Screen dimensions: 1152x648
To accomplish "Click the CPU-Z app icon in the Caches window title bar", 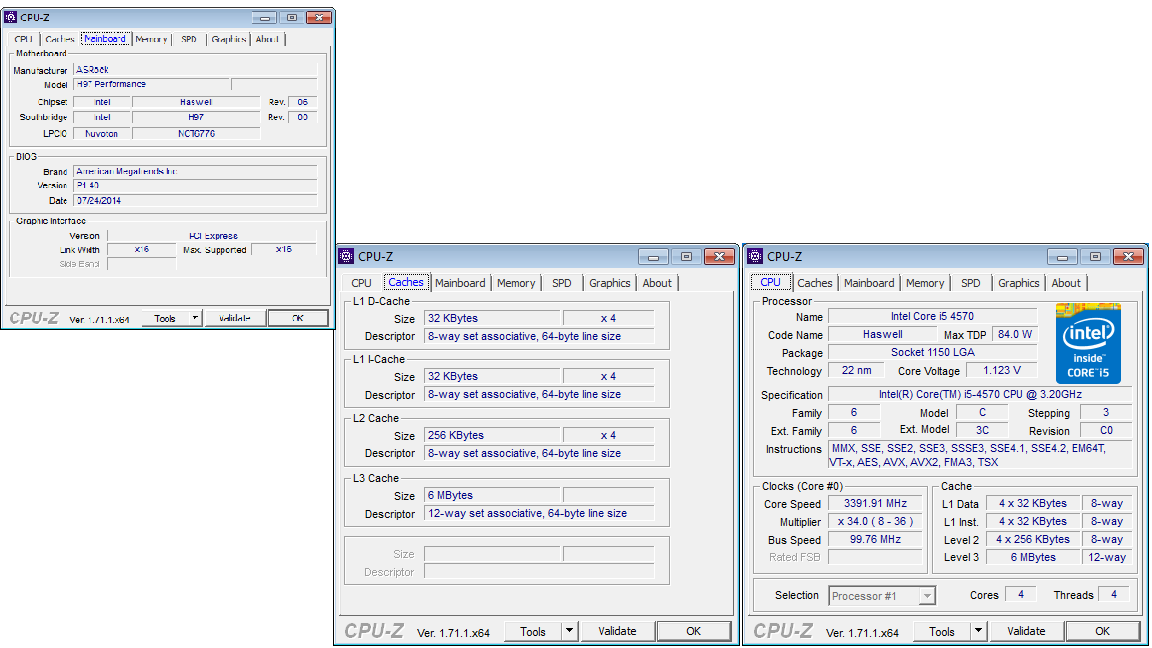I will pos(347,256).
